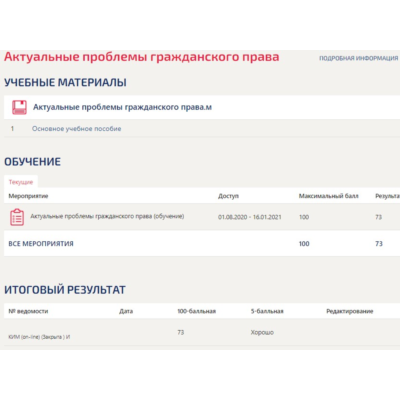Open the Основное учебное пособие link

click(77, 129)
